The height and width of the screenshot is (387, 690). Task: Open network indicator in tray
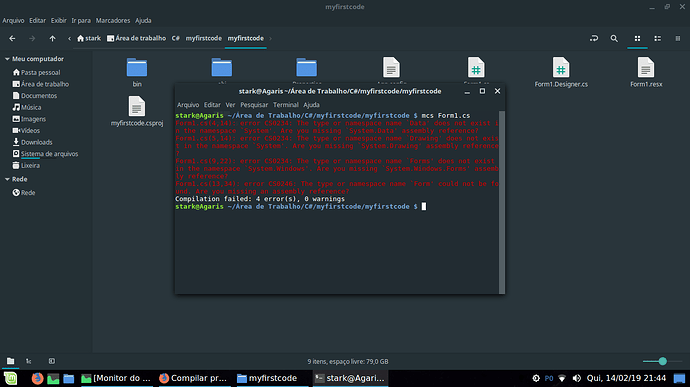pyautogui.click(x=562, y=378)
